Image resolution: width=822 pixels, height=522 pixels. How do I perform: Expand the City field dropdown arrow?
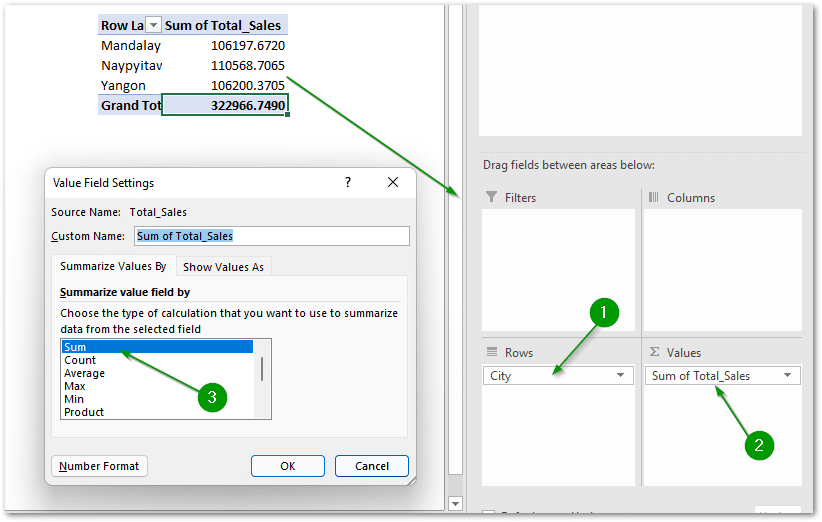[x=621, y=376]
